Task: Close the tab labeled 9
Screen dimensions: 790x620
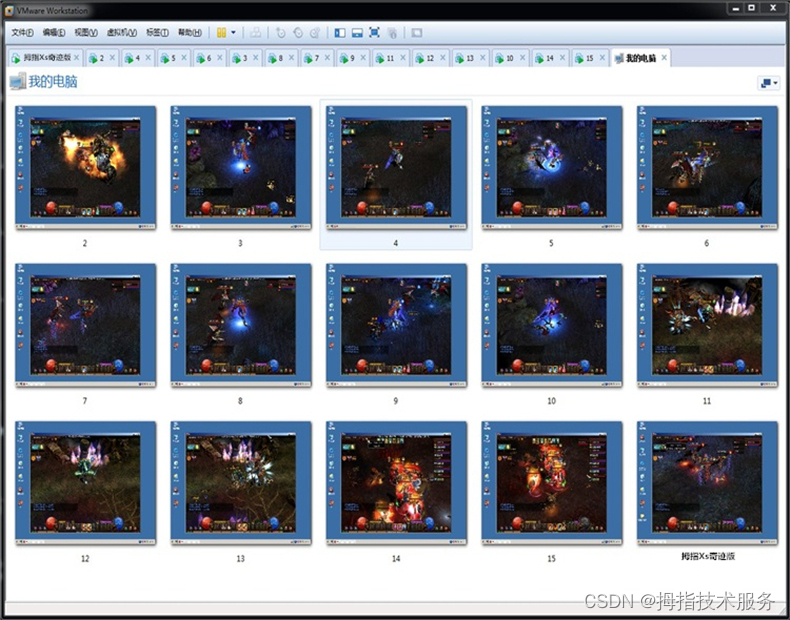Action: (x=363, y=58)
